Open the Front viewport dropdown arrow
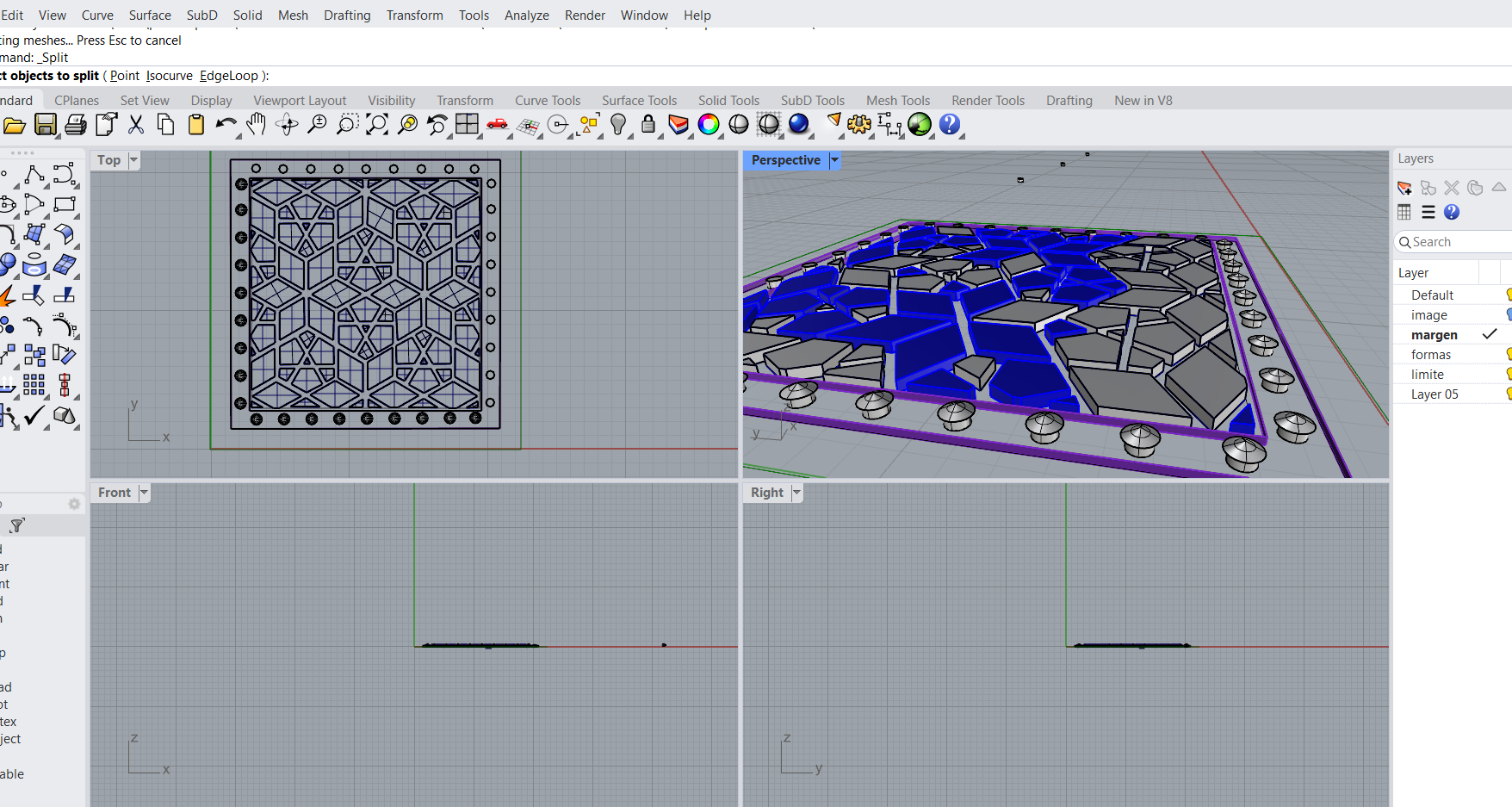The image size is (1512, 807). (144, 493)
